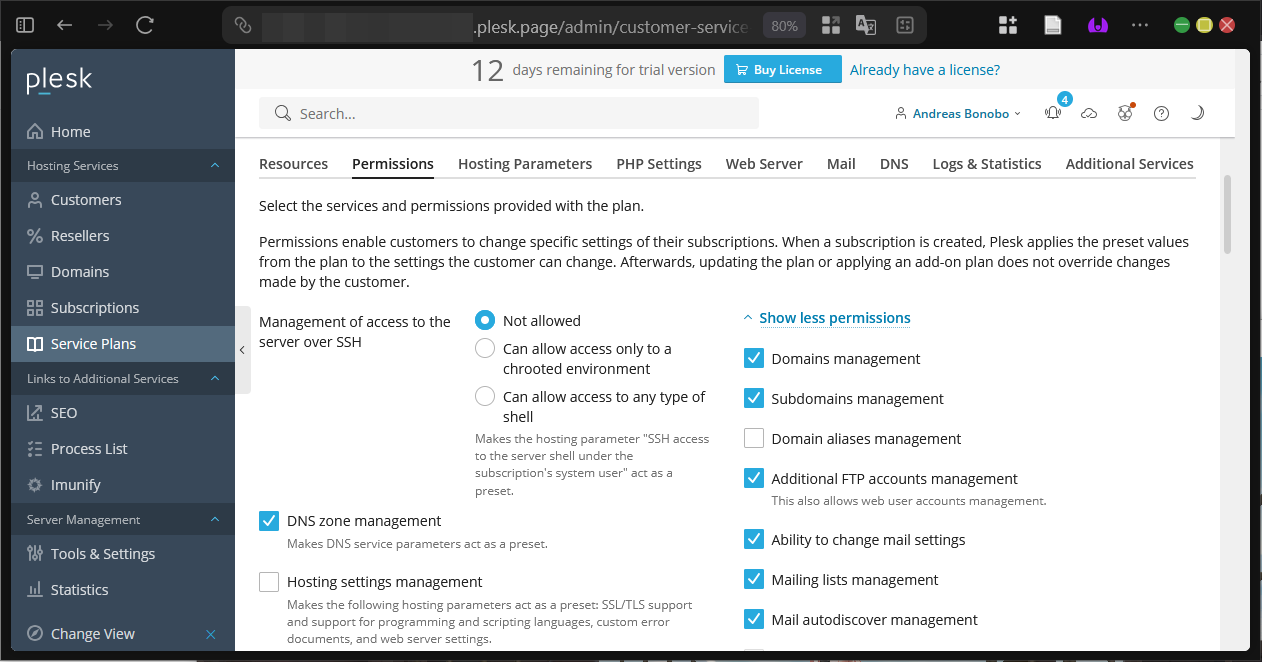This screenshot has height=662, width=1262.
Task: Close the Change View option
Action: click(211, 634)
